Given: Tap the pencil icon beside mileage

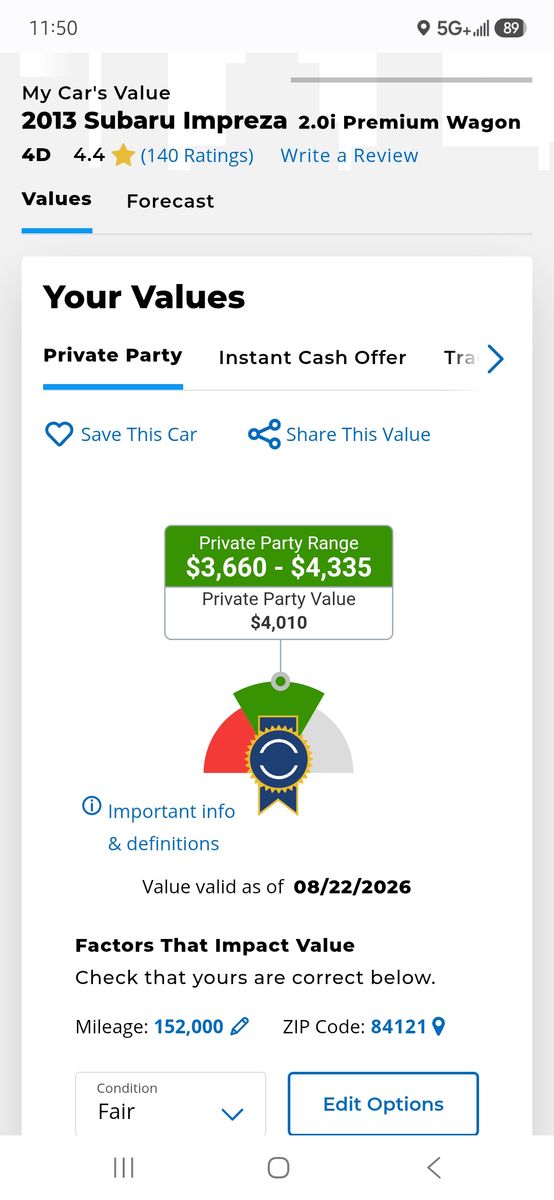Looking at the screenshot, I should pos(239,1026).
